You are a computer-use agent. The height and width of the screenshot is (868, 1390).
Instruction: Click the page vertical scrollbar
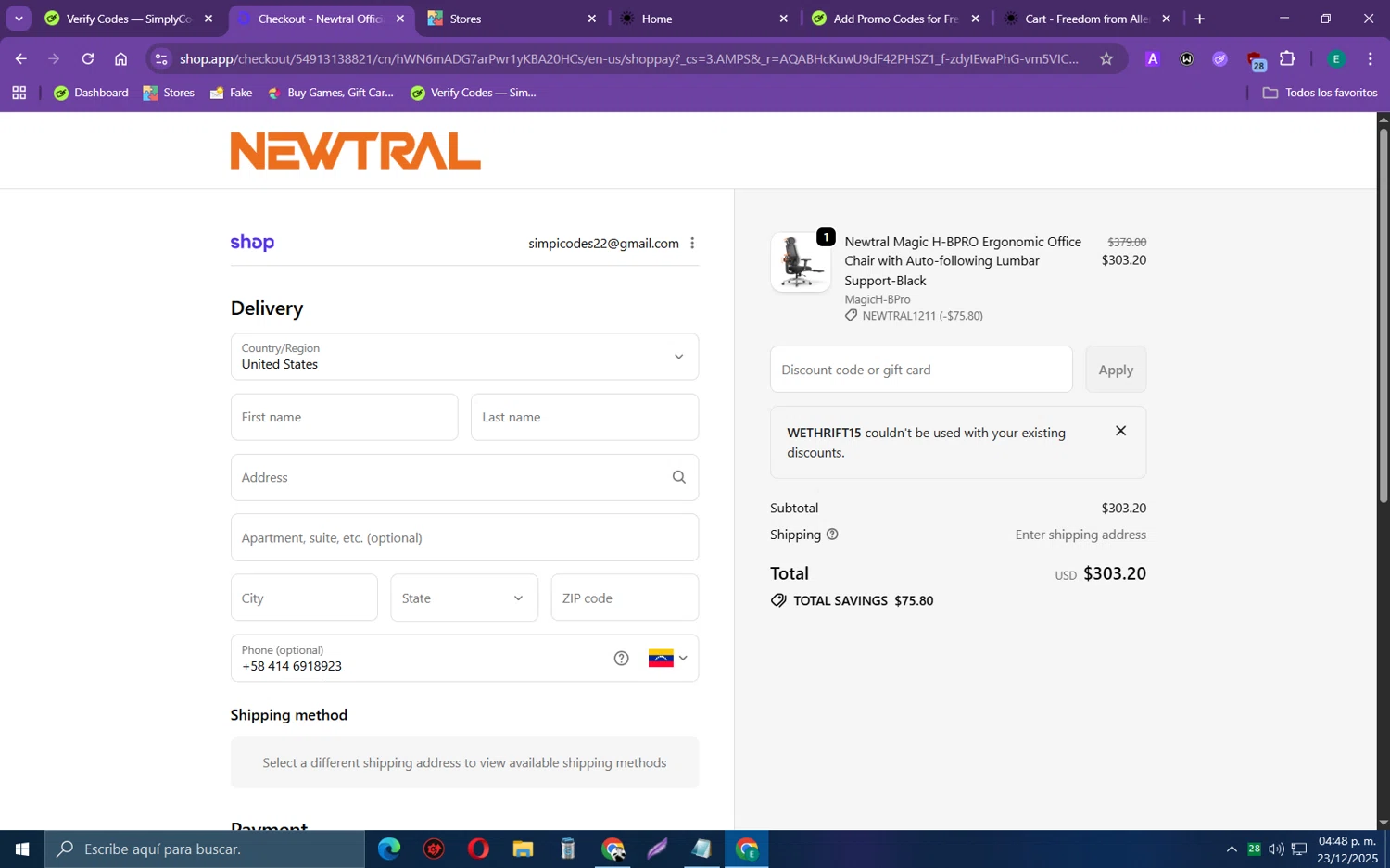click(1383, 315)
